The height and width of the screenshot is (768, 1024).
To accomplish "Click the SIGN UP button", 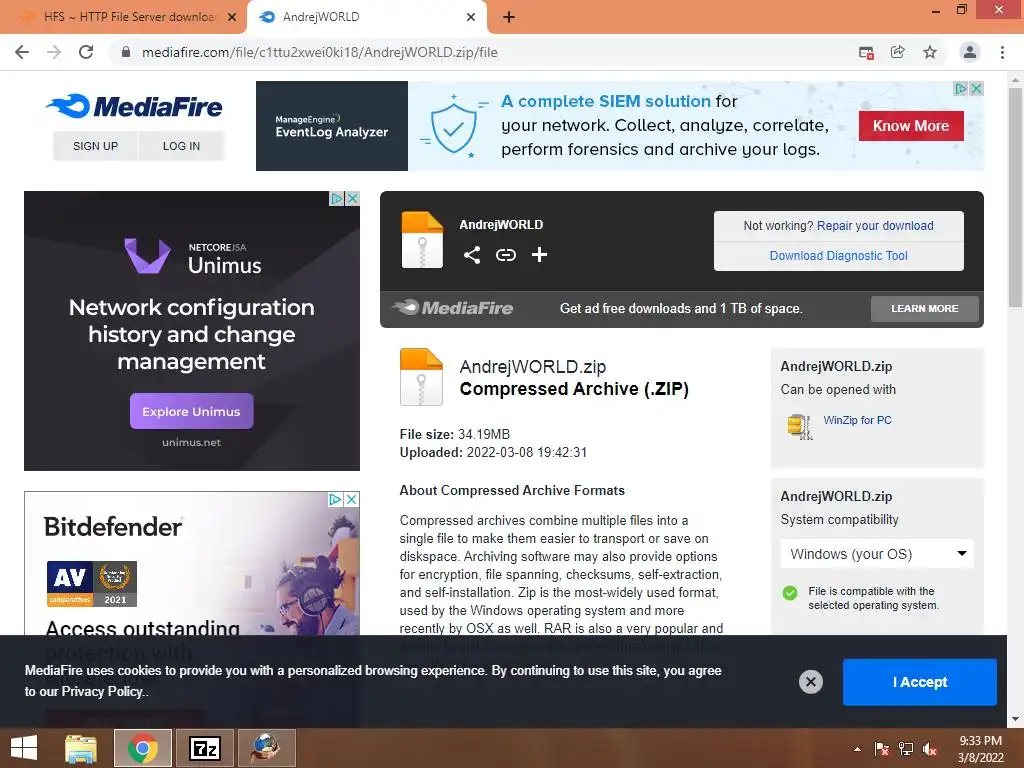I will coord(95,146).
